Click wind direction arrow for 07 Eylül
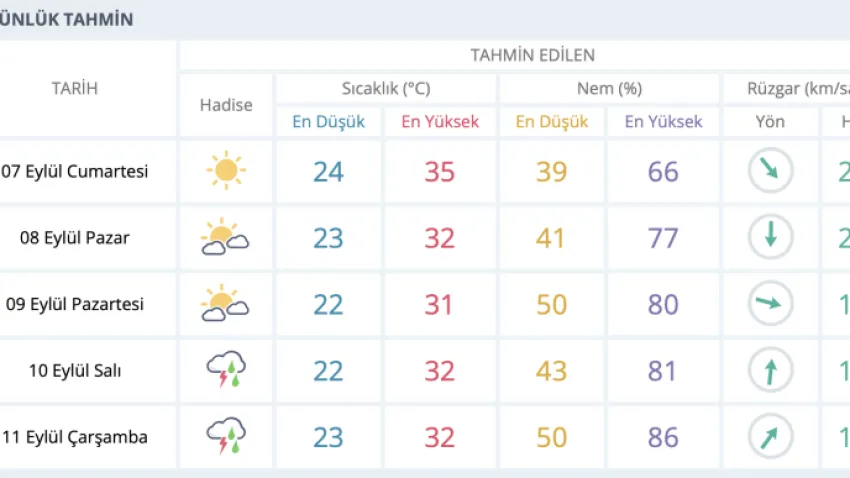 (770, 170)
